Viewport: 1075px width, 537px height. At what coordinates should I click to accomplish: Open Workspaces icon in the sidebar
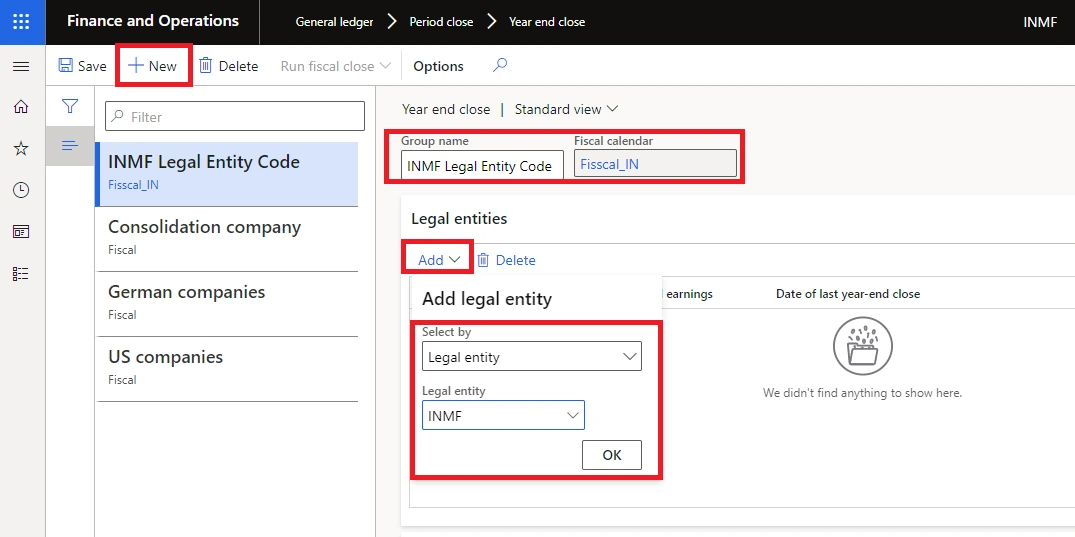[21, 232]
